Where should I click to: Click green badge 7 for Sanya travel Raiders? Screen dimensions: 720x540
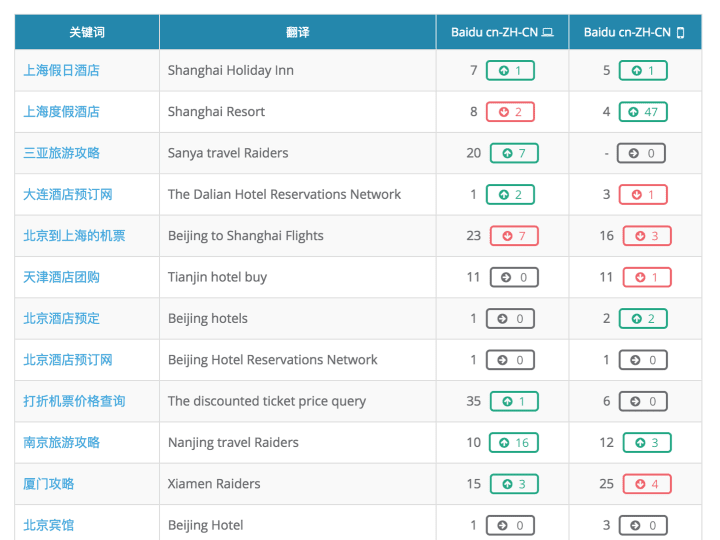tap(514, 153)
